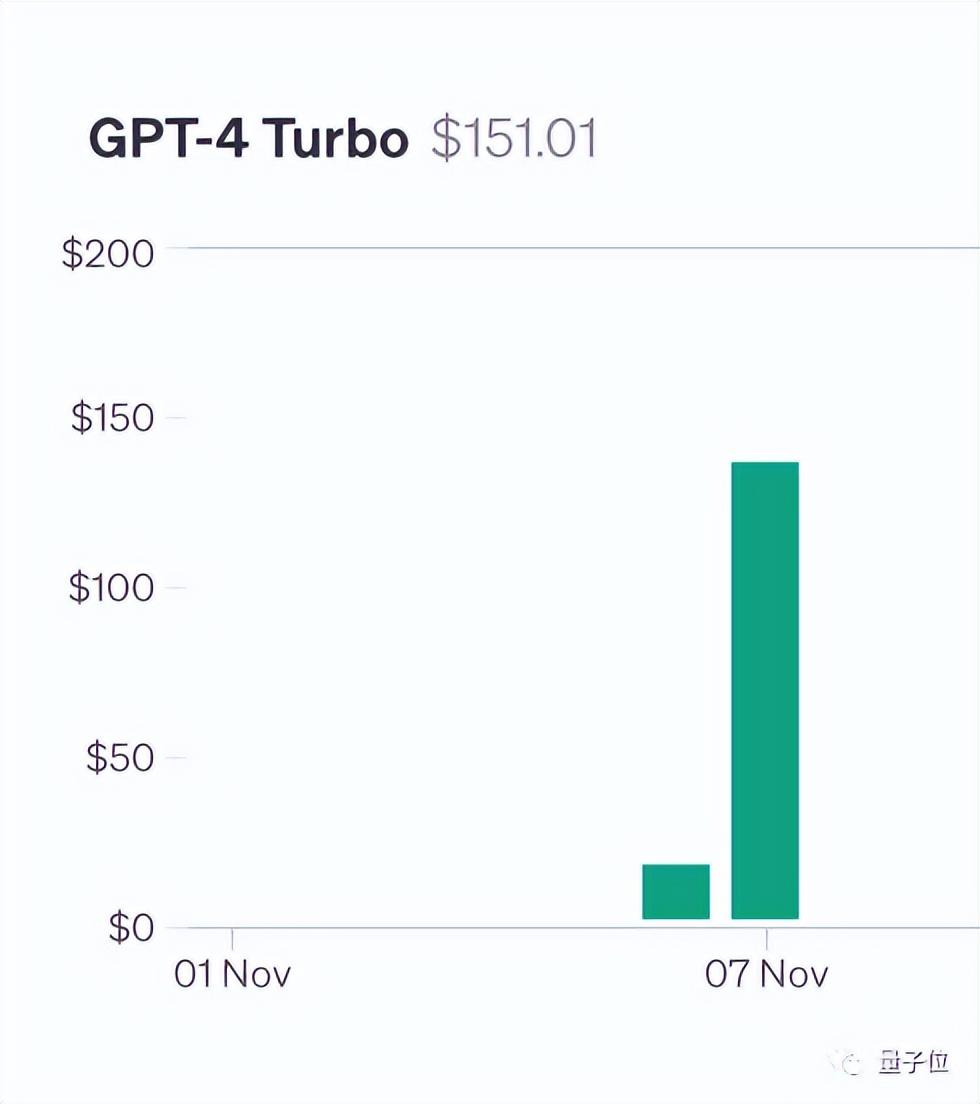Click the $50 y-axis label

coord(120,759)
